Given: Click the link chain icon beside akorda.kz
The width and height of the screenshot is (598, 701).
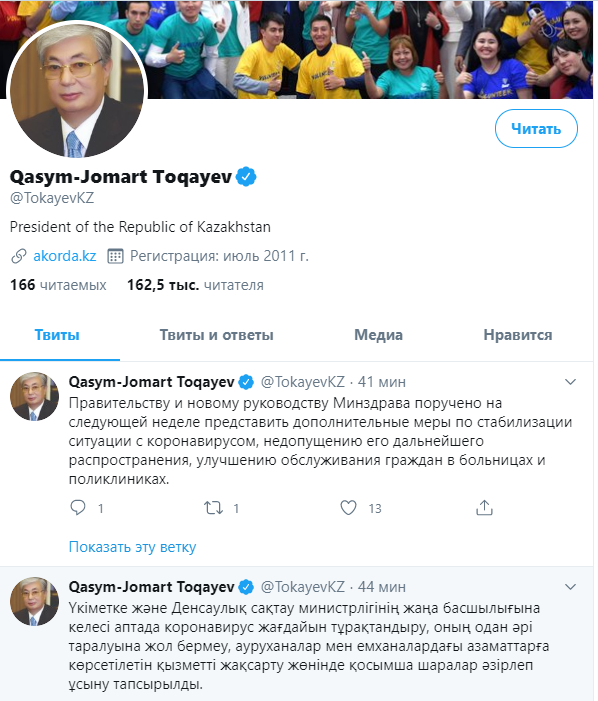Looking at the screenshot, I should coord(19,256).
